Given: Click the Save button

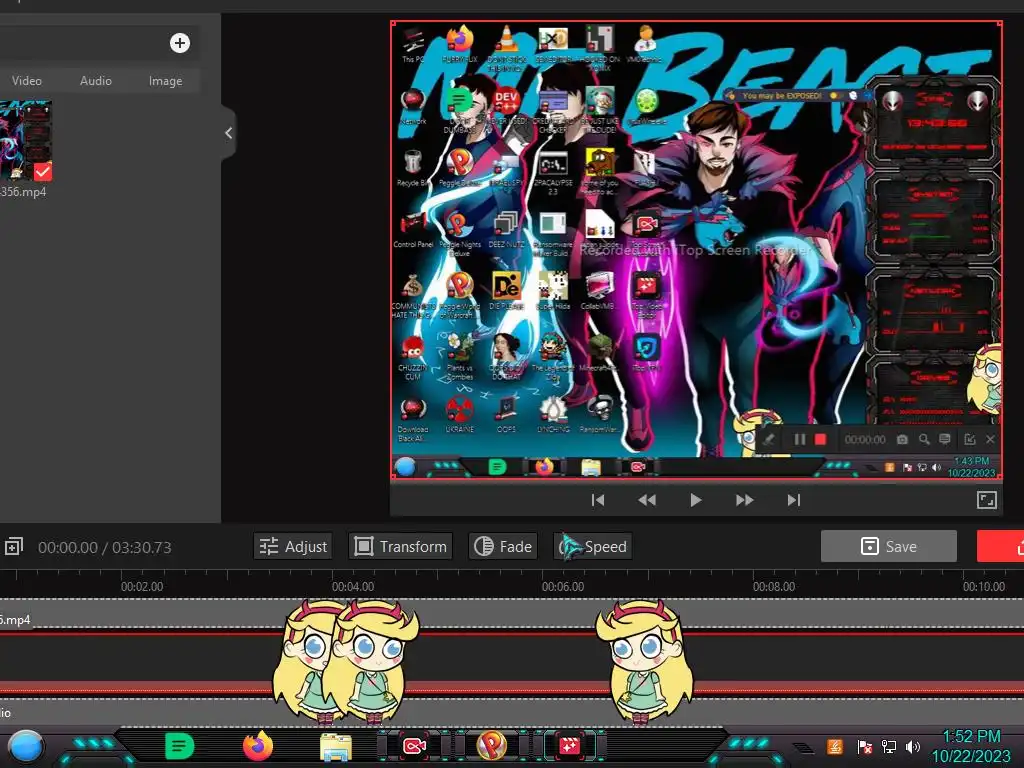Looking at the screenshot, I should click(889, 547).
